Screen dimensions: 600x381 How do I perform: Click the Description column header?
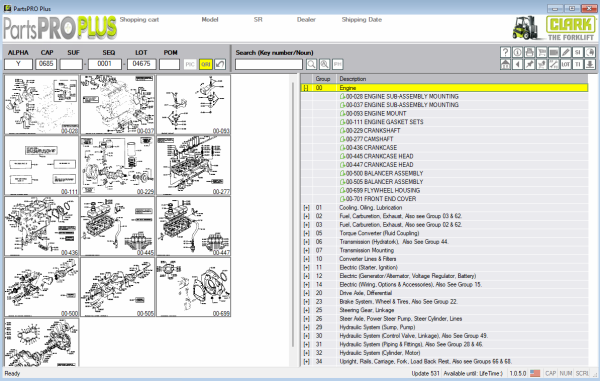coord(462,79)
